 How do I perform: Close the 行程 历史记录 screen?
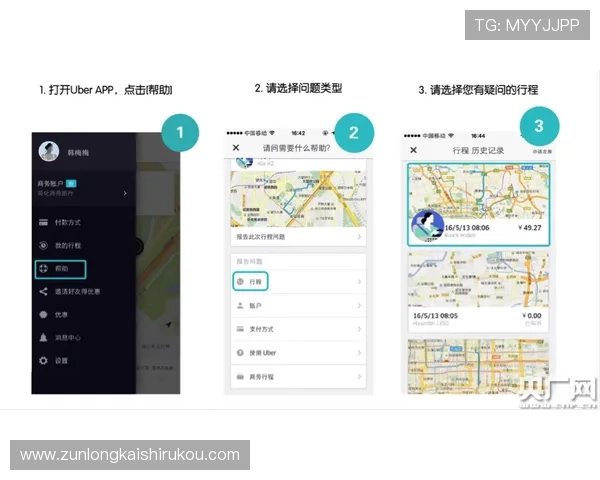[x=414, y=150]
